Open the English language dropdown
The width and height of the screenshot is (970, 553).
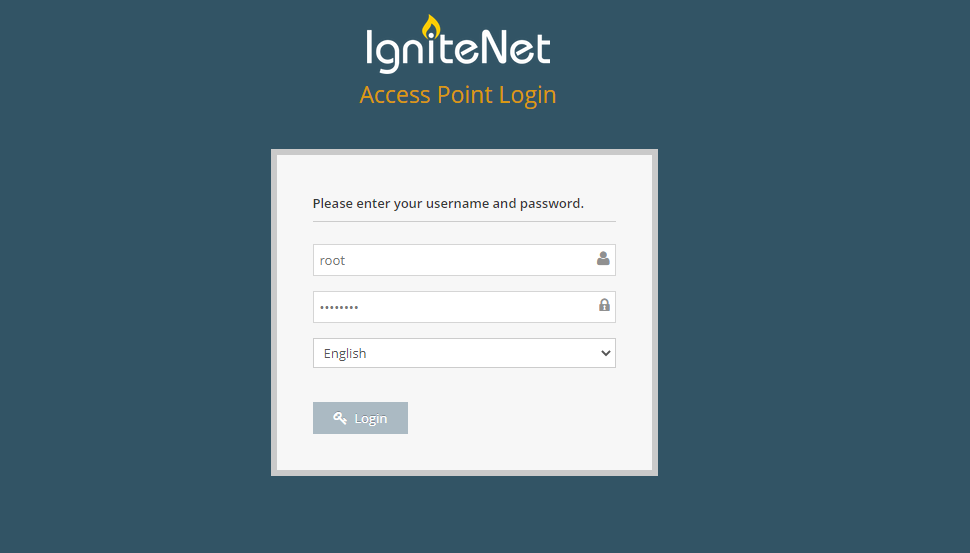pos(464,353)
